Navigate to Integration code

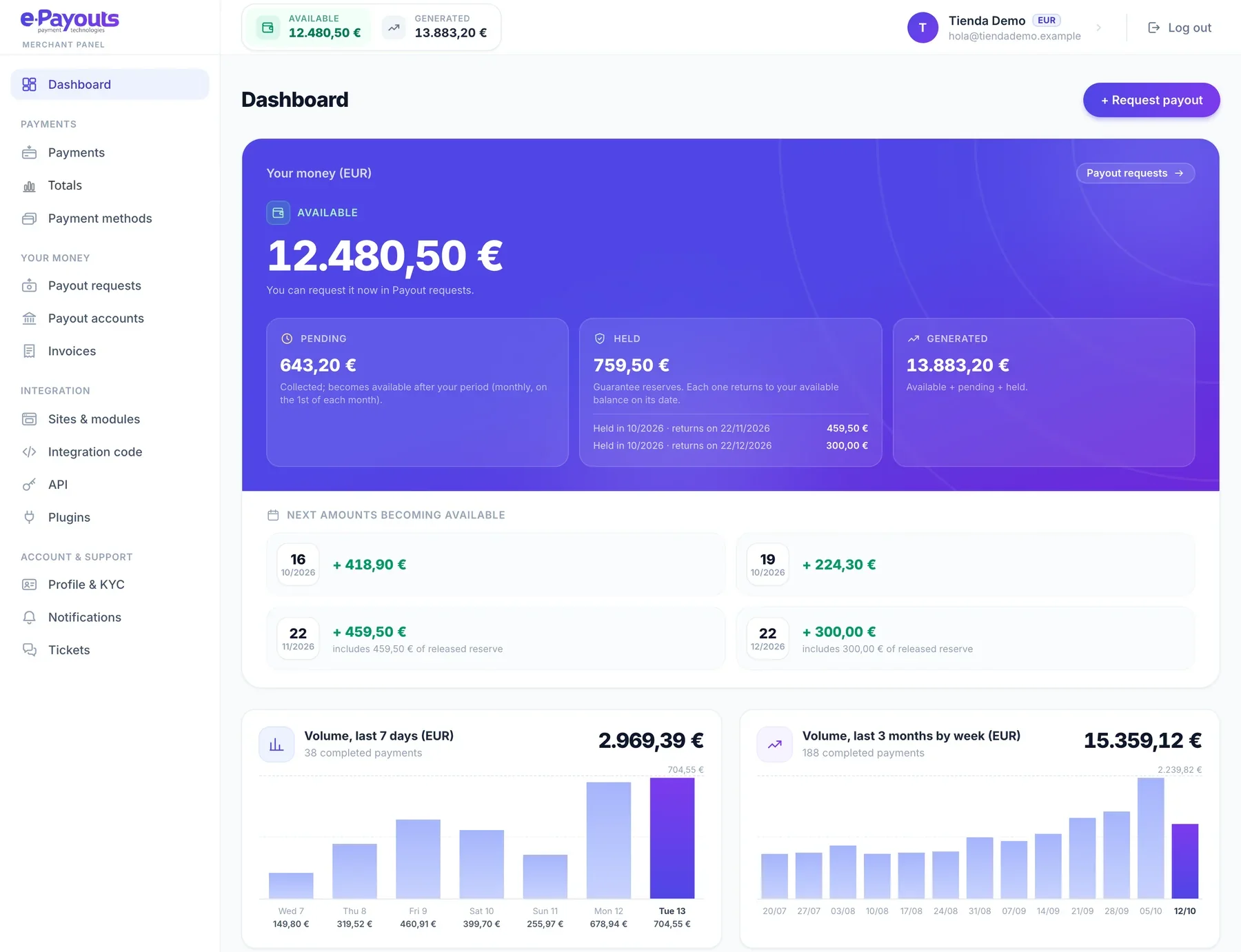point(110,452)
